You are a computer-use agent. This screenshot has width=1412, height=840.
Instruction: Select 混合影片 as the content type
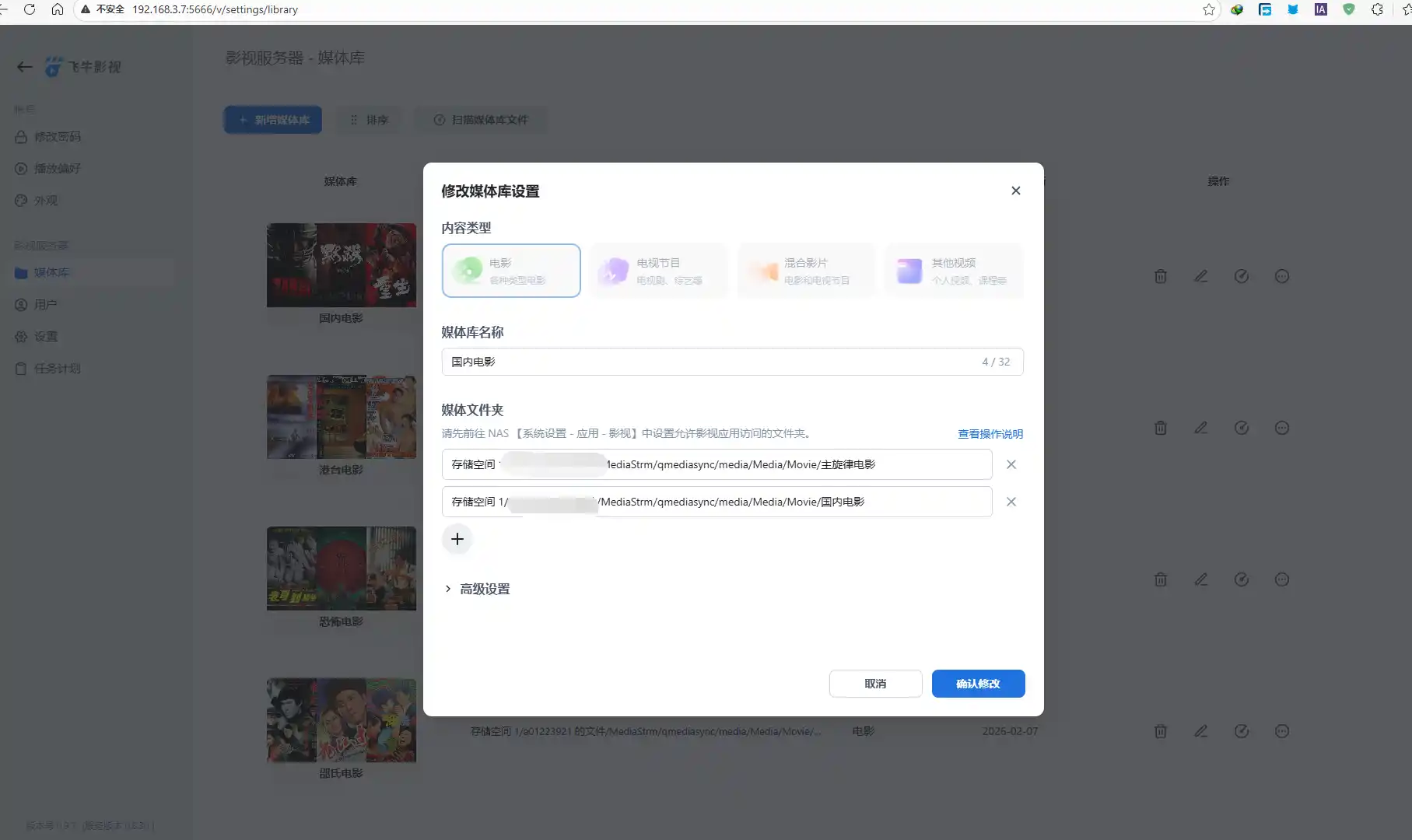[x=806, y=271]
